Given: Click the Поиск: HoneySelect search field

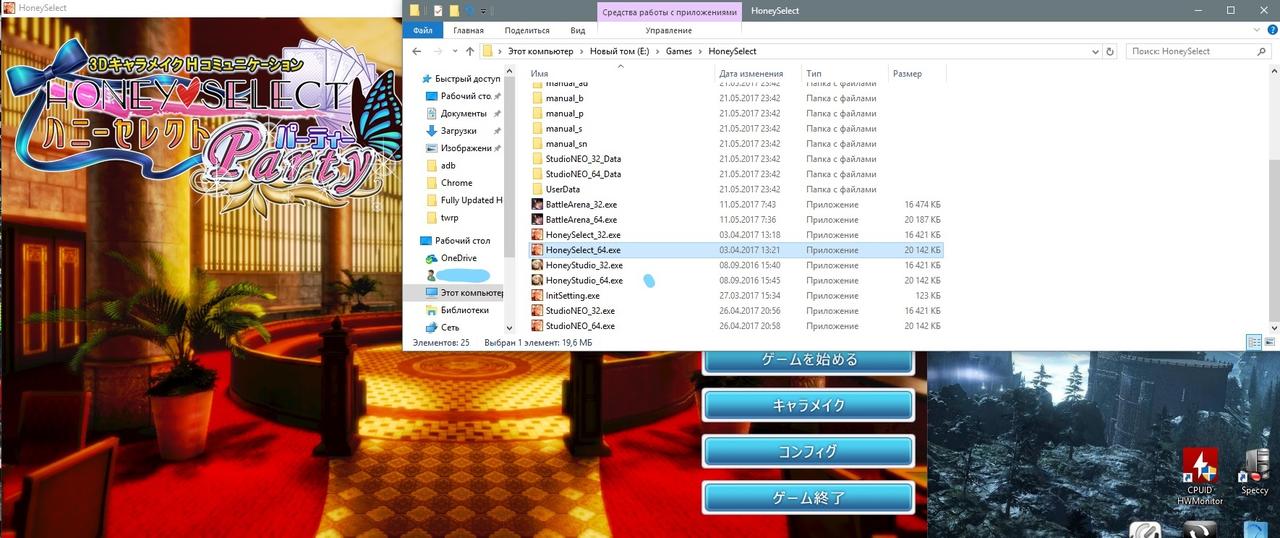Looking at the screenshot, I should coord(1190,51).
